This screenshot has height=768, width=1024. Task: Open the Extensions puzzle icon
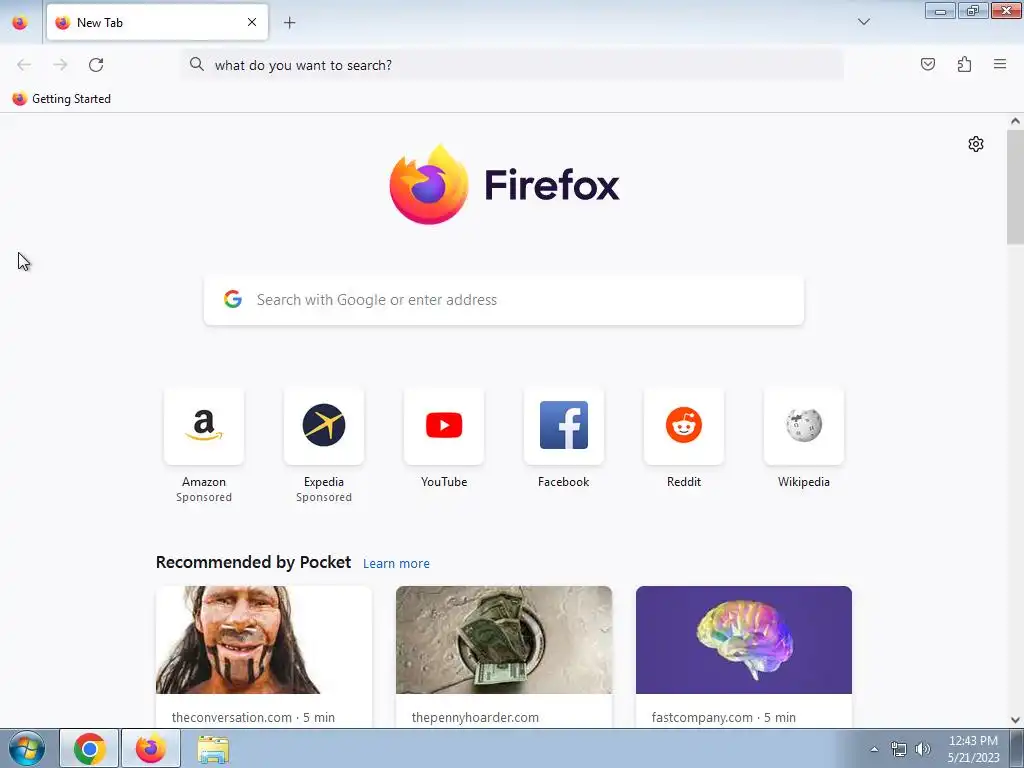pyautogui.click(x=964, y=64)
